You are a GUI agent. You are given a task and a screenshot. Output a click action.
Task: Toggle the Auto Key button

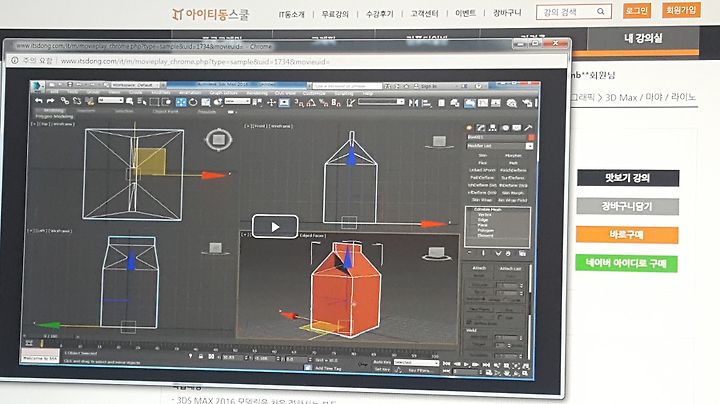point(382,362)
